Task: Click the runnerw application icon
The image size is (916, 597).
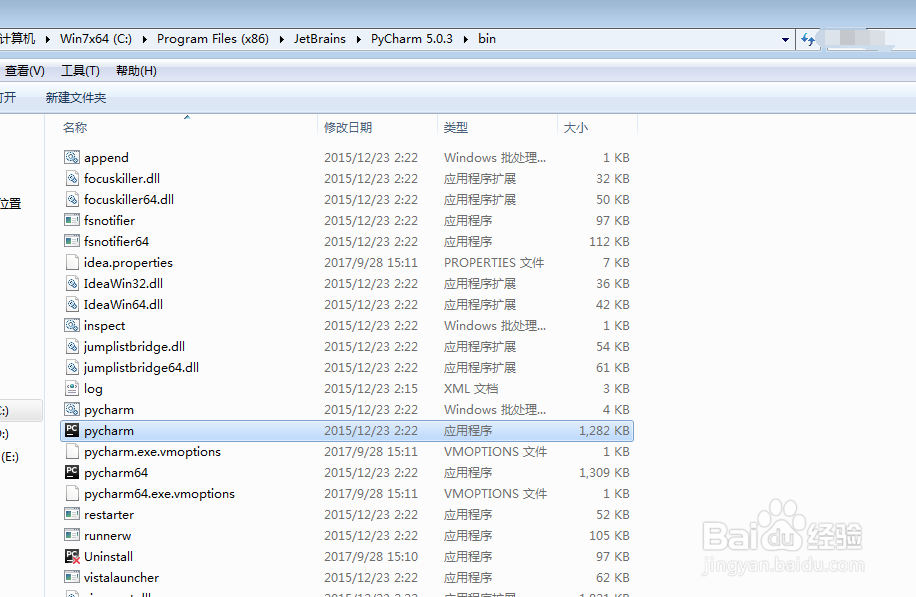Action: (72, 536)
